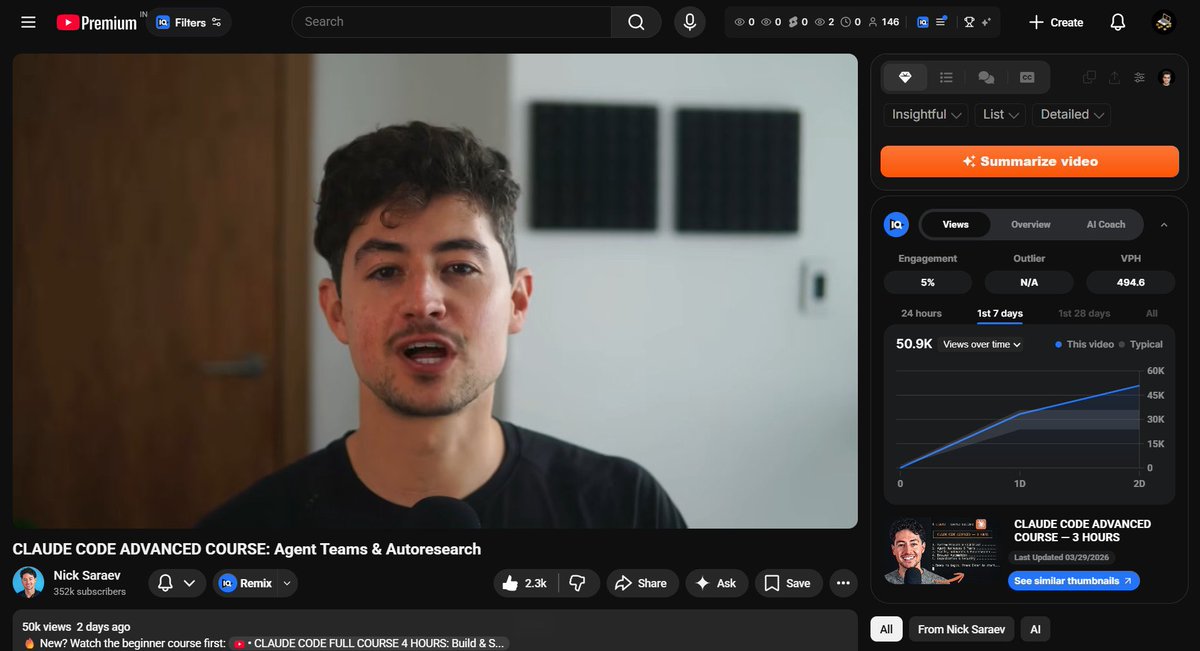The height and width of the screenshot is (651, 1200).
Task: Select the chat bubbles tab in summary panel
Action: click(986, 77)
